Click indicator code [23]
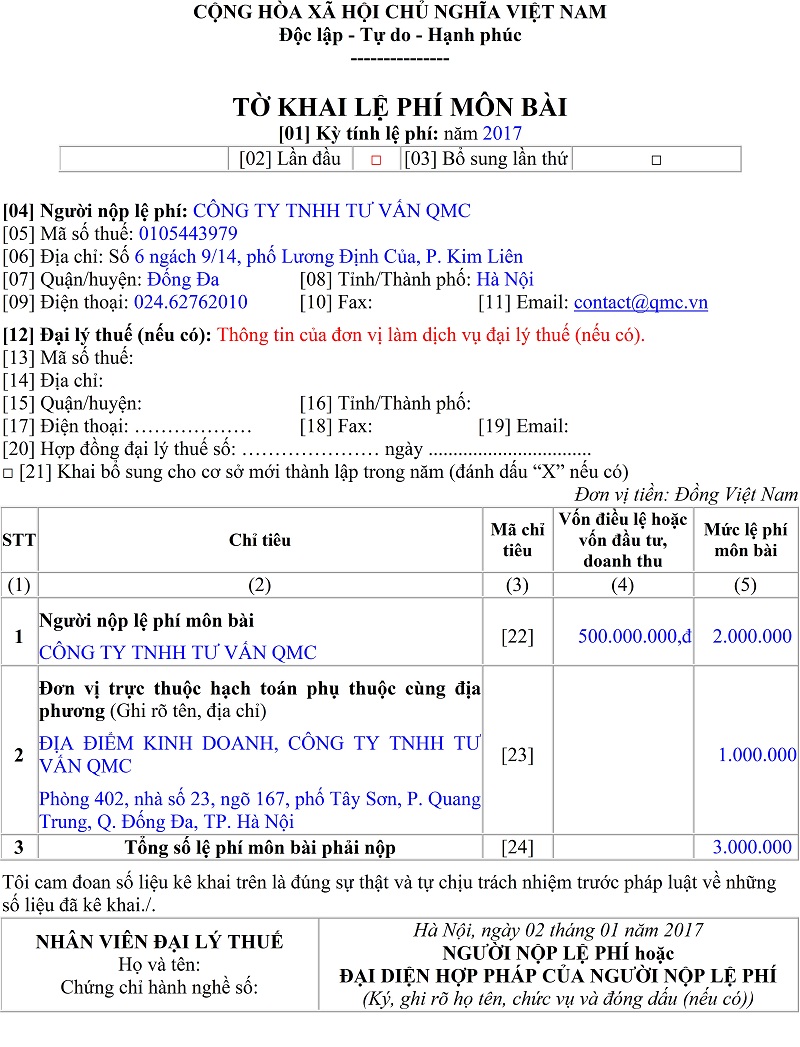The height and width of the screenshot is (1047, 800). point(518,755)
